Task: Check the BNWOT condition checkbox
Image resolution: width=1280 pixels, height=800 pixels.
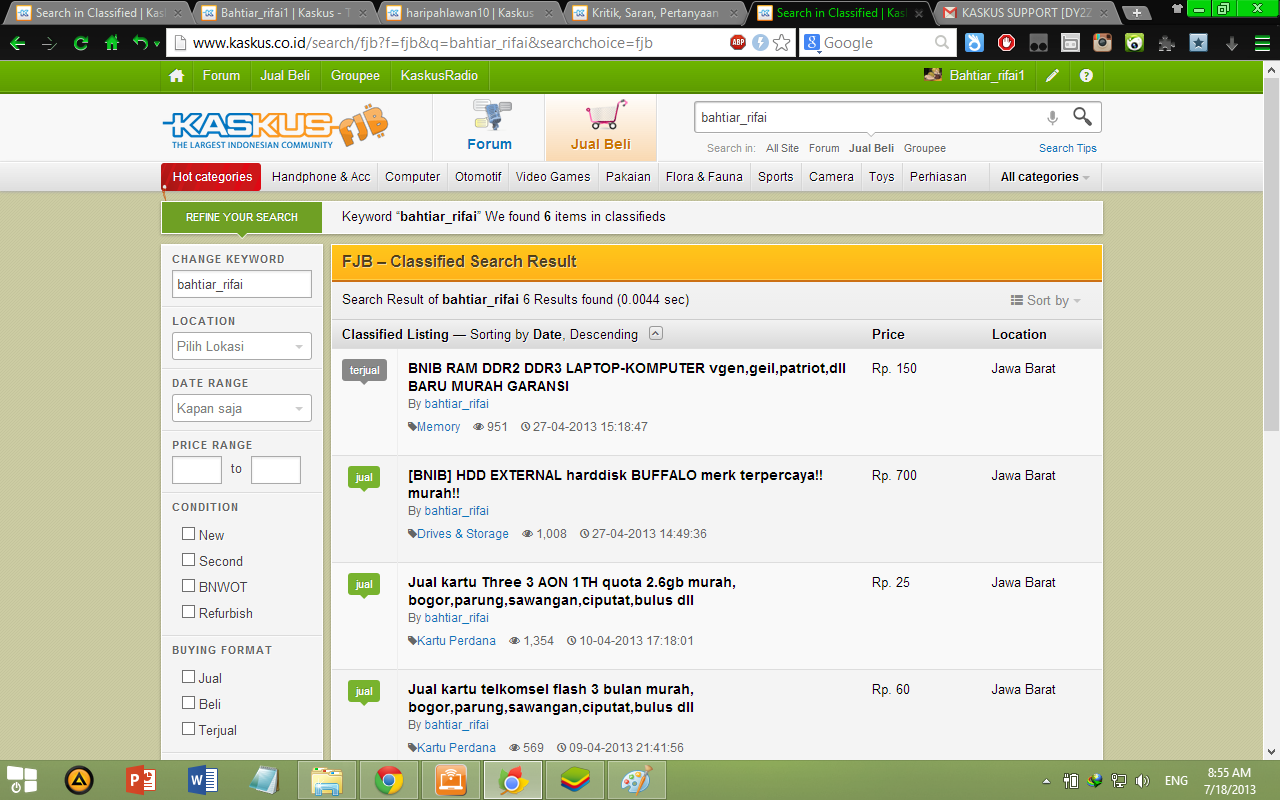Action: click(x=188, y=586)
